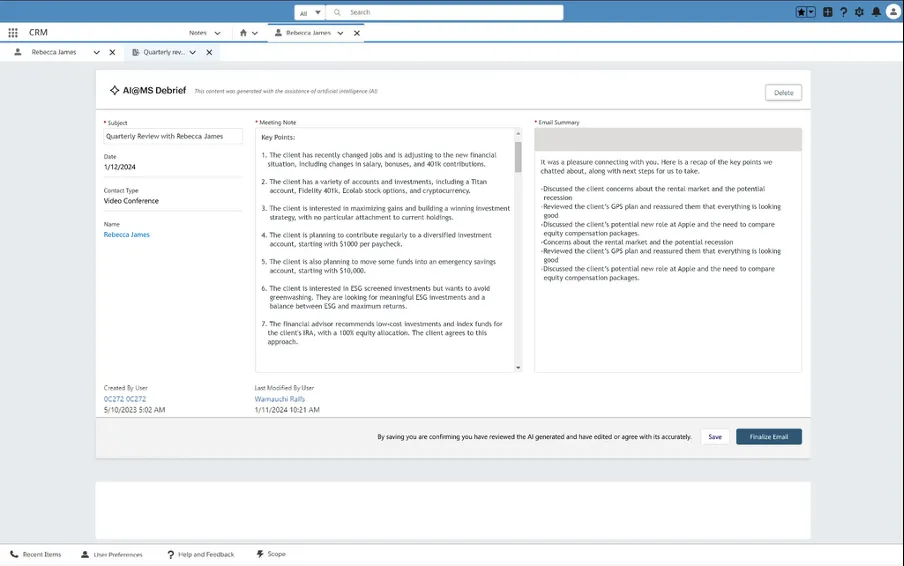Click the home icon in navigation bar

(243, 32)
